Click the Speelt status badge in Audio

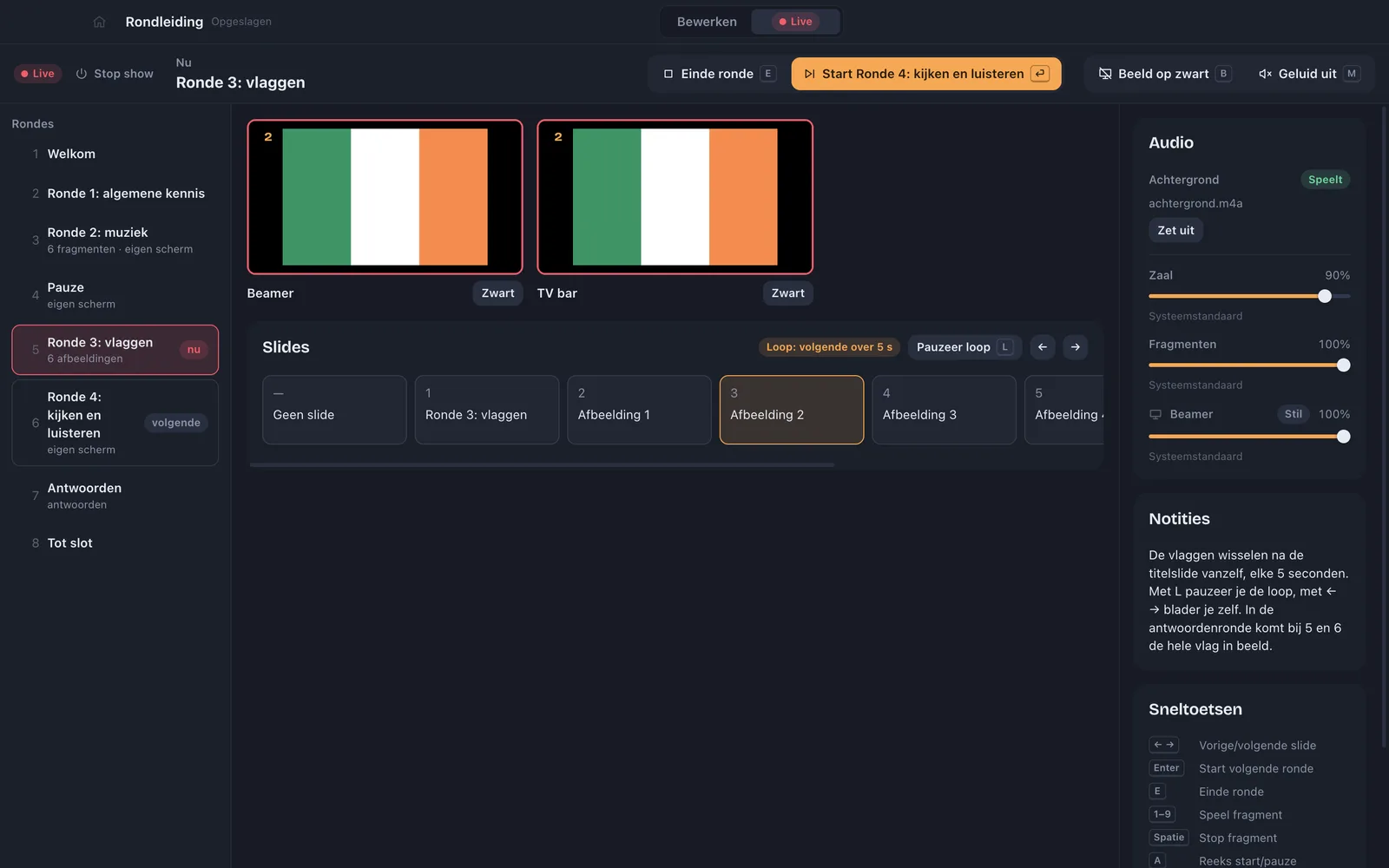pyautogui.click(x=1325, y=180)
